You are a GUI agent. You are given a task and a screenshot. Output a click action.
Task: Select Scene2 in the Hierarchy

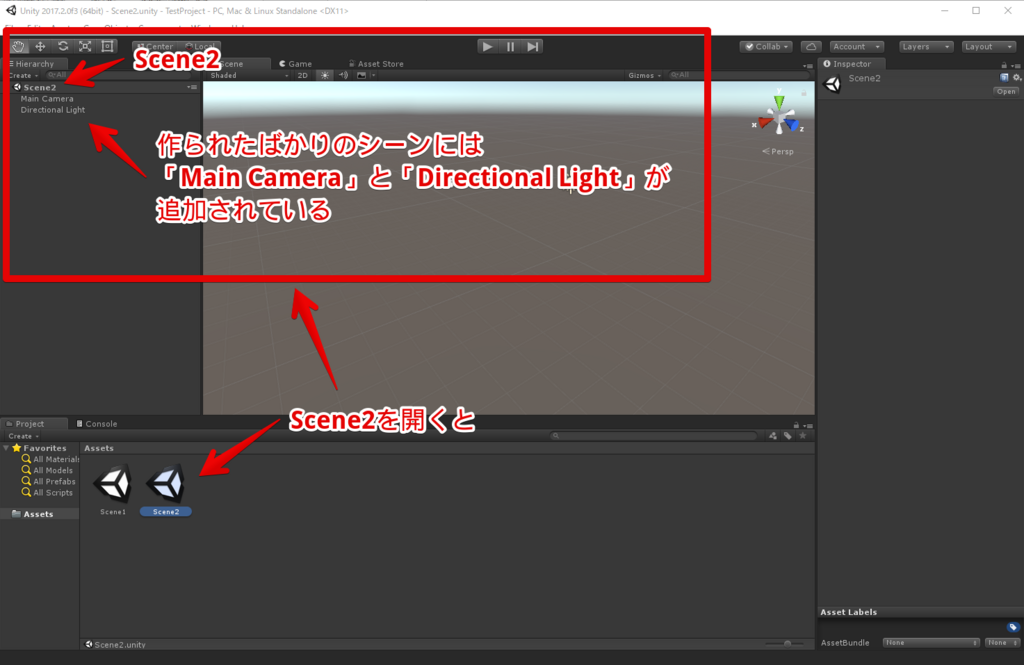[x=40, y=87]
